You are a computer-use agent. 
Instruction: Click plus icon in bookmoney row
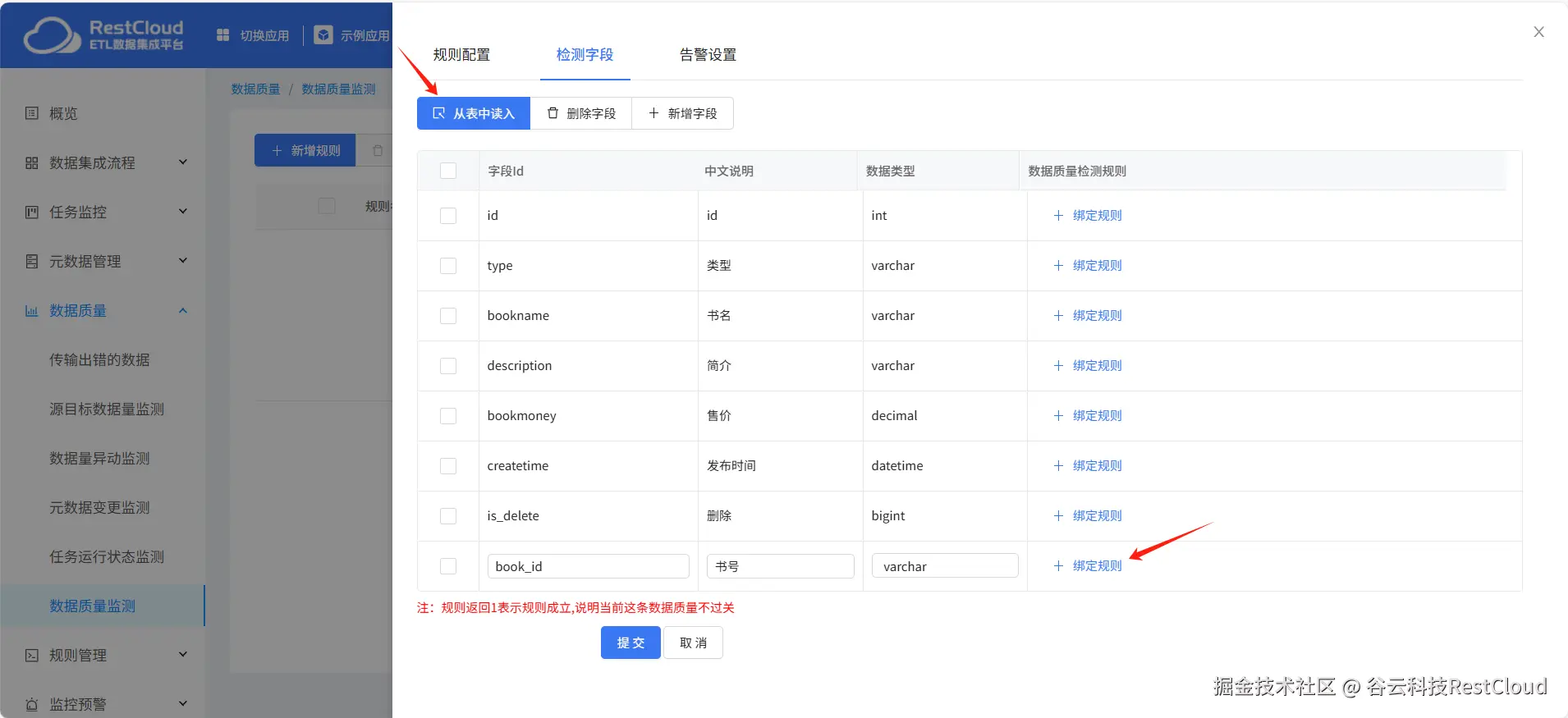point(1058,415)
